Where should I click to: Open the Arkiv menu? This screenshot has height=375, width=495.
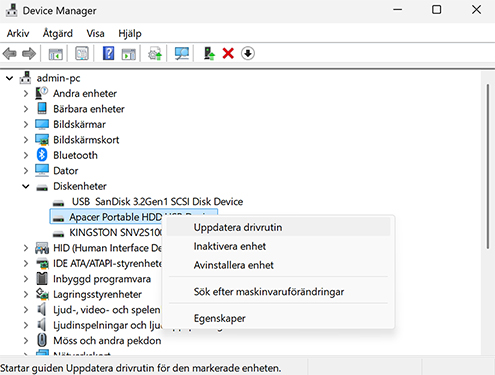click(18, 33)
